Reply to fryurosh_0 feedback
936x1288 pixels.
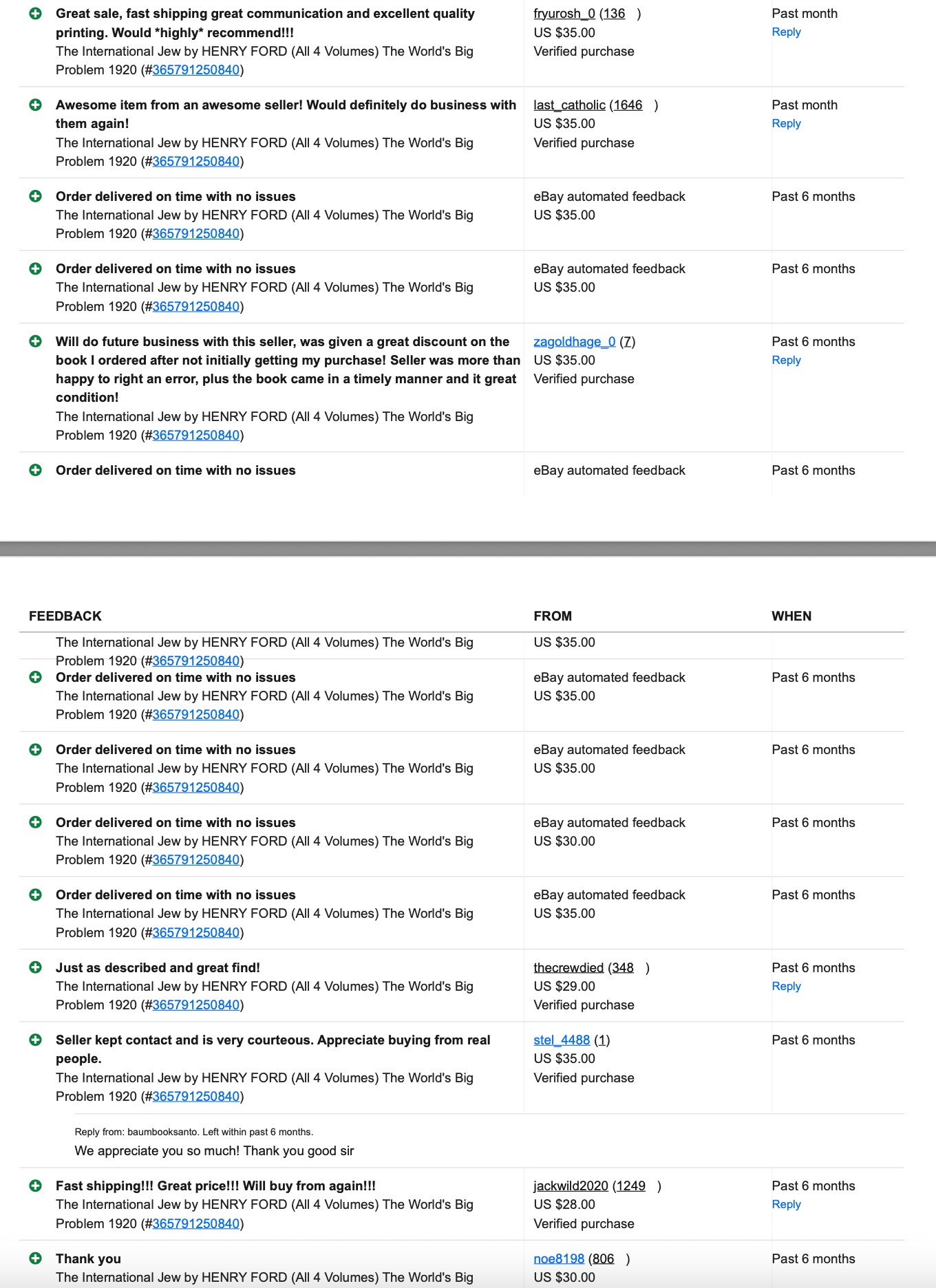(x=786, y=32)
